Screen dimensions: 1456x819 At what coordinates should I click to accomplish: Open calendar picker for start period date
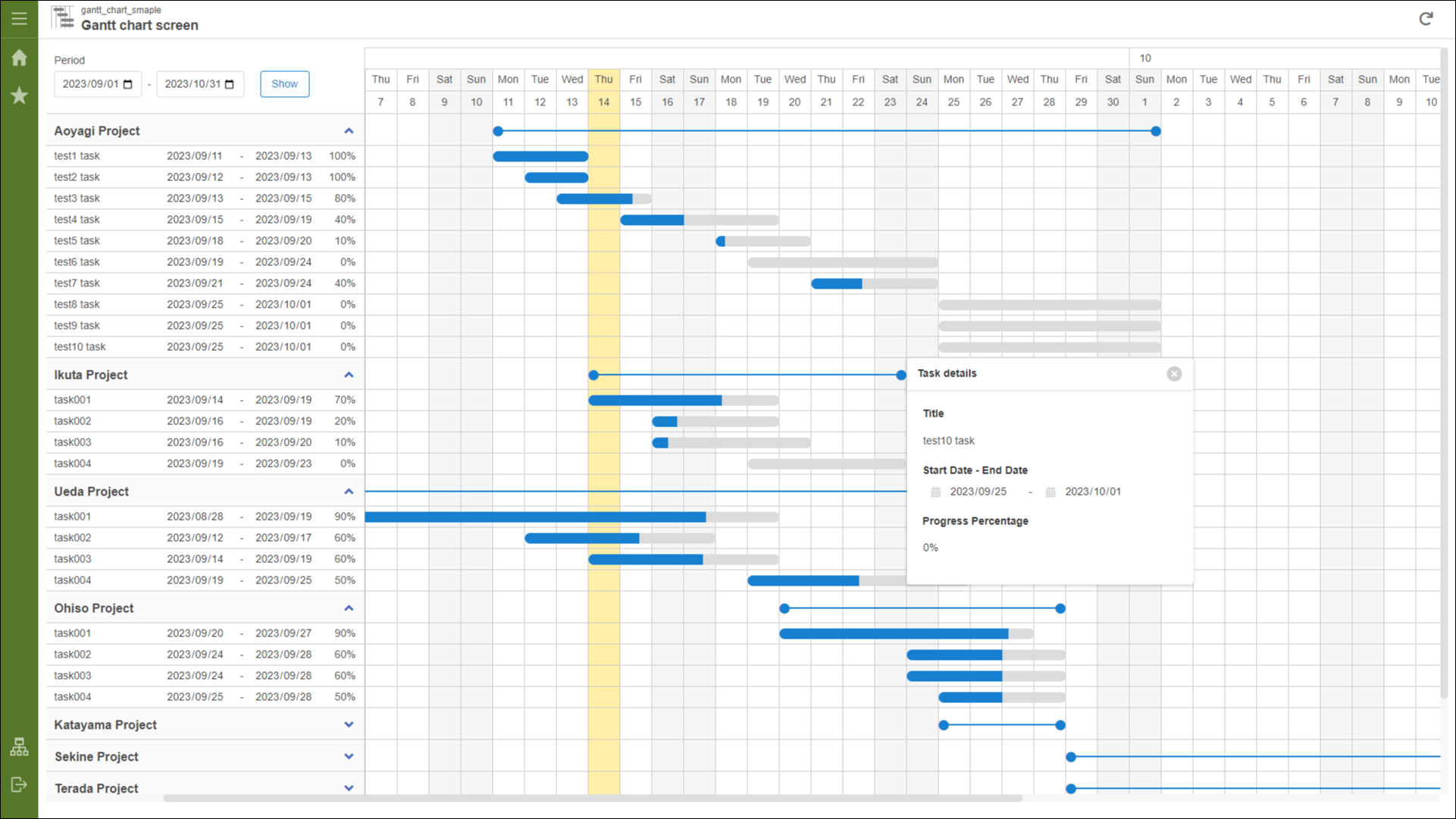[128, 84]
